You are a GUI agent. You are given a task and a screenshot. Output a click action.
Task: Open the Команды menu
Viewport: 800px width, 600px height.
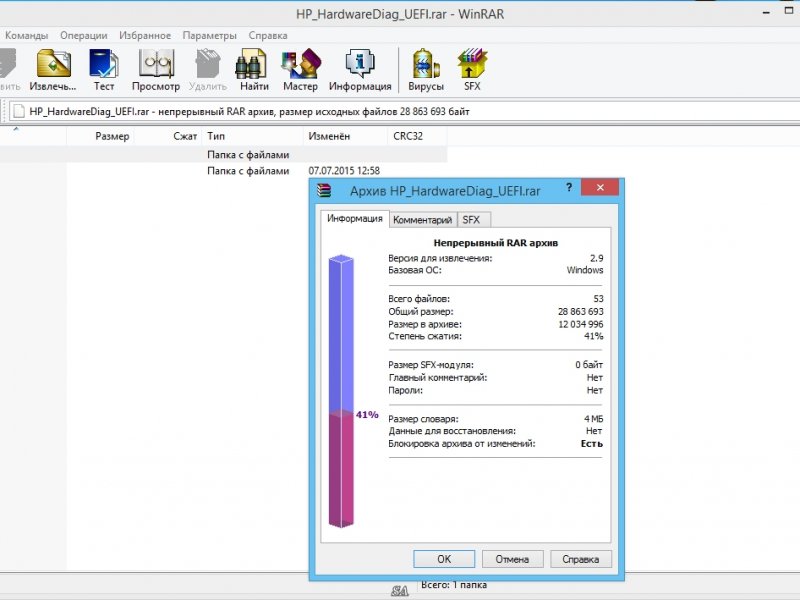coord(27,35)
